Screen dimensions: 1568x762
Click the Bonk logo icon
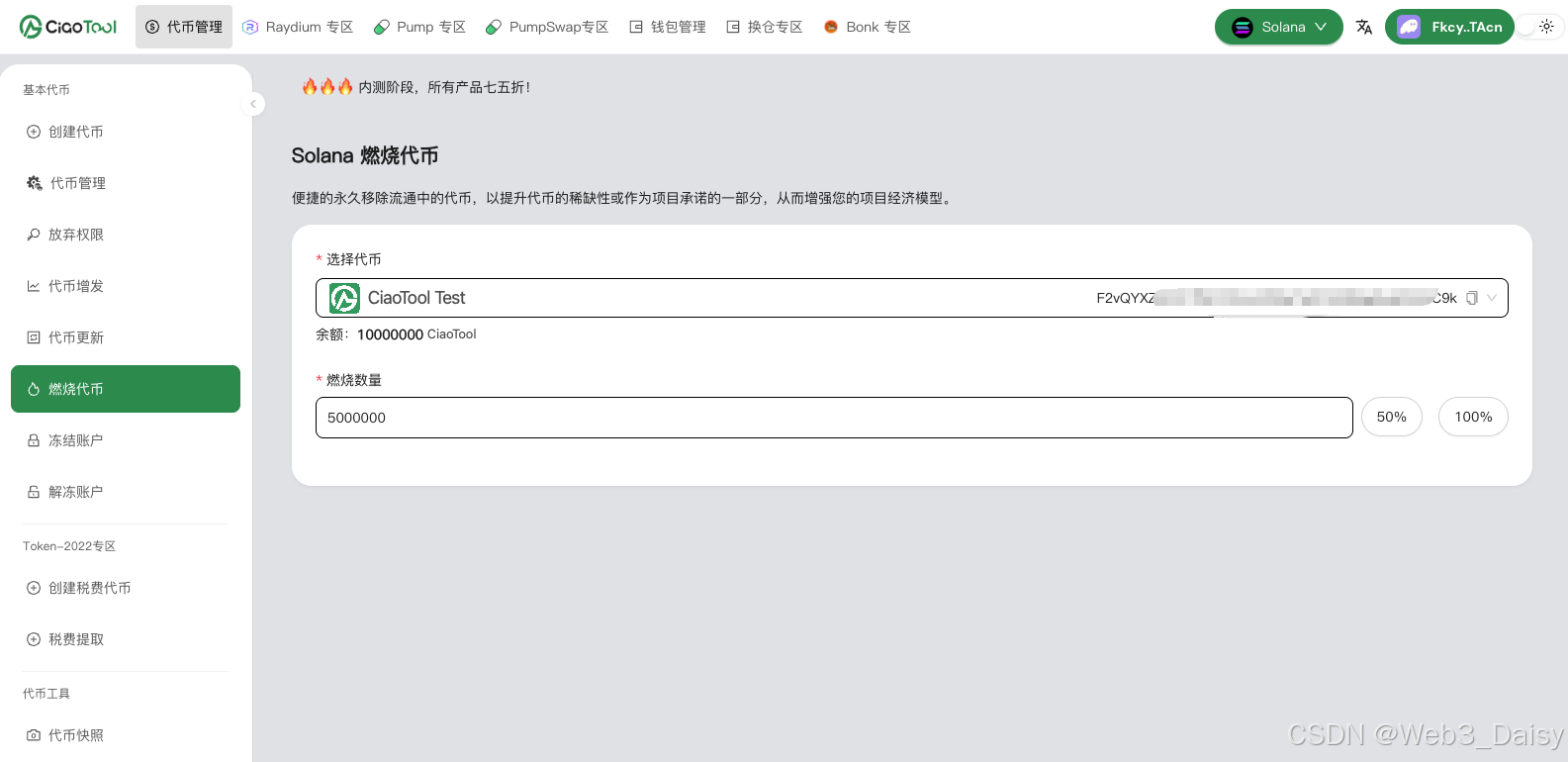pyautogui.click(x=831, y=27)
